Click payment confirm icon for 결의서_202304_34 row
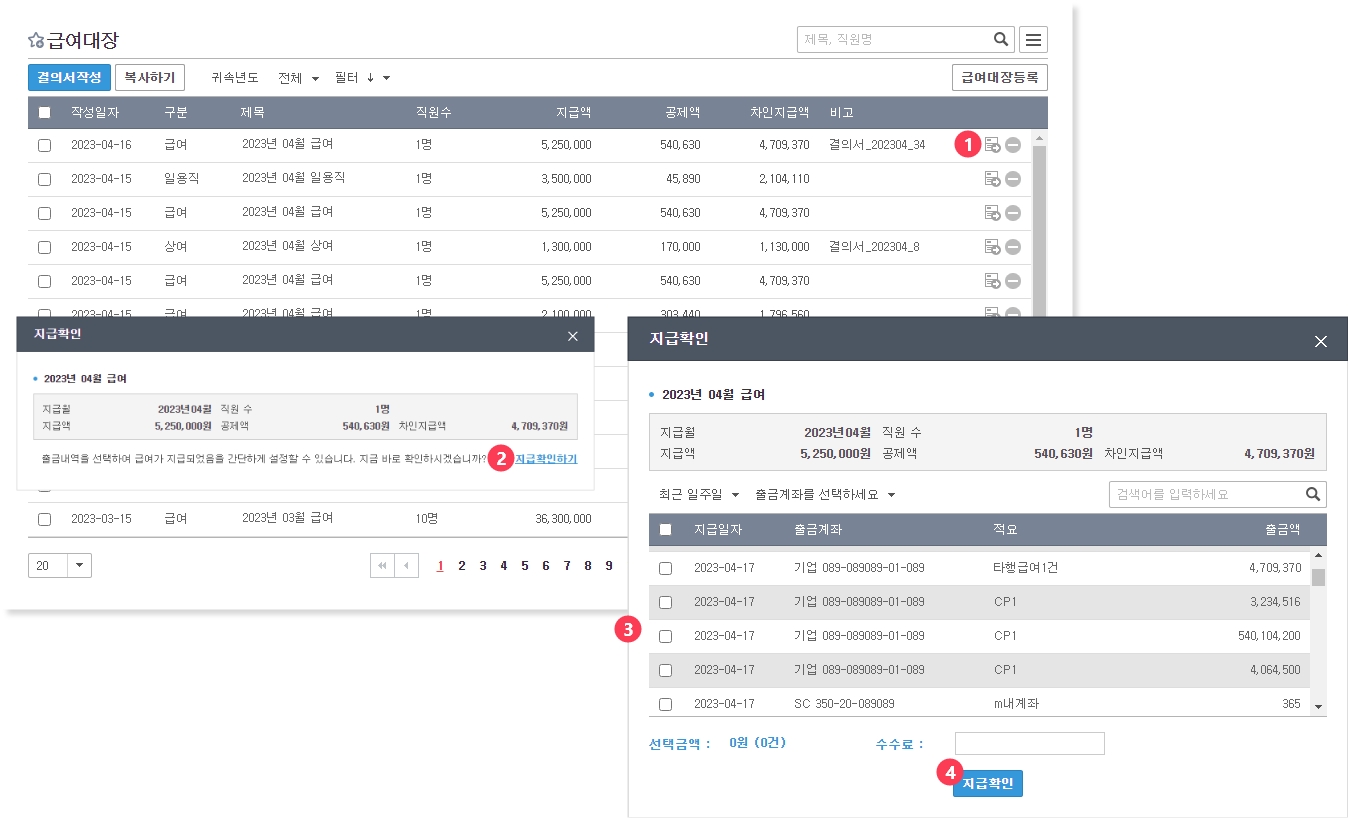This screenshot has width=1350, height=818. pos(992,145)
